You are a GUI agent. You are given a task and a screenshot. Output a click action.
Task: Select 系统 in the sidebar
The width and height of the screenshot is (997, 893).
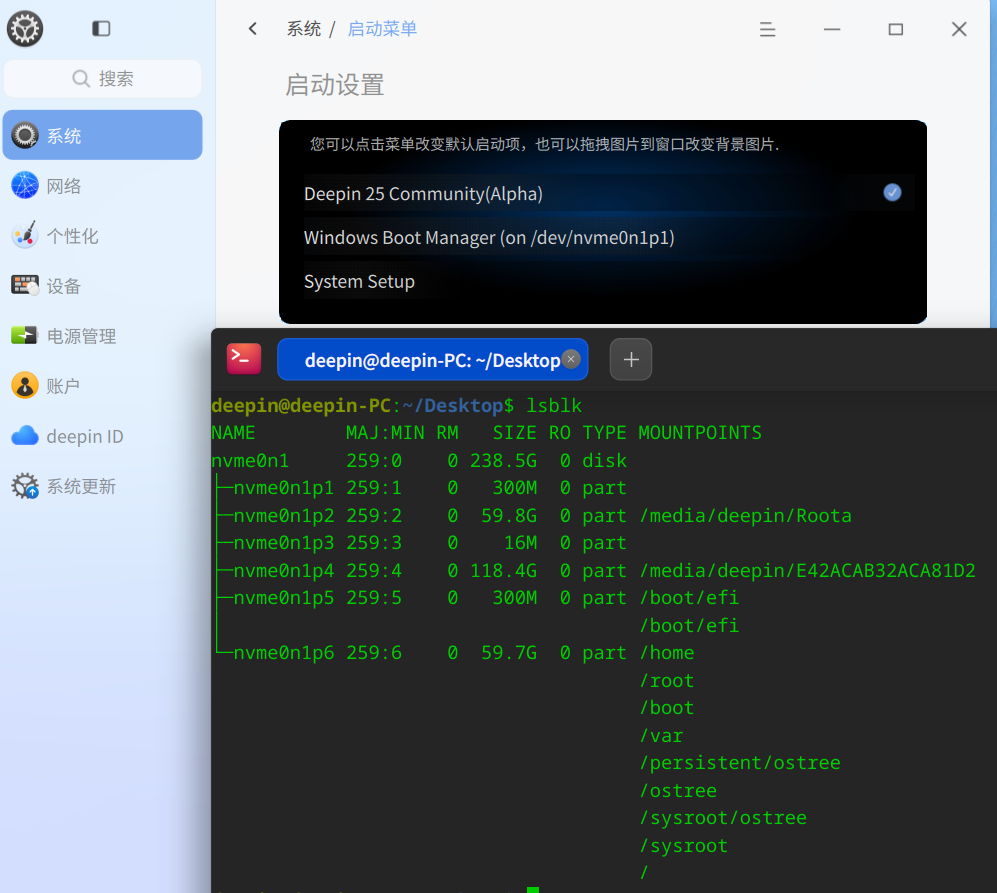tap(102, 135)
